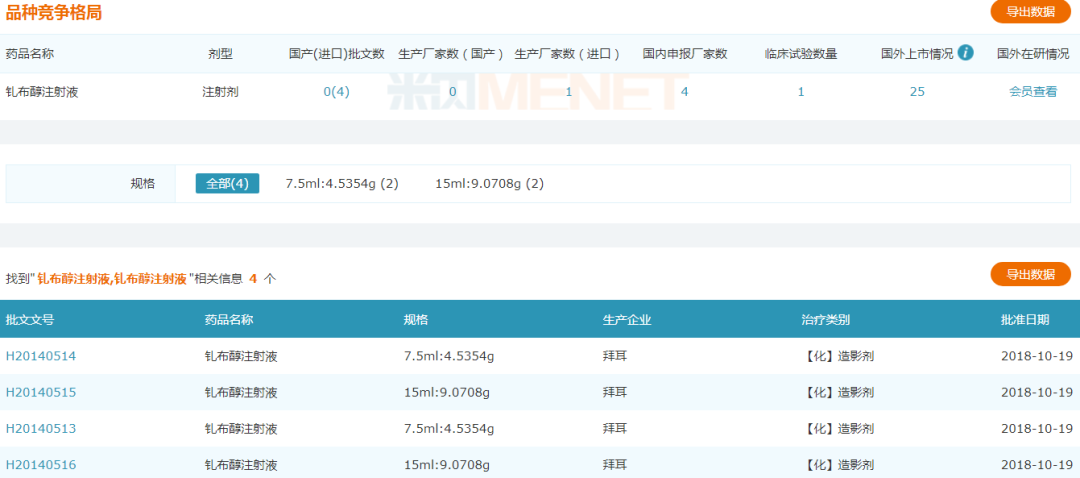1080x478 pixels.
Task: Click the 国外在研情况 column header
Action: [1033, 54]
